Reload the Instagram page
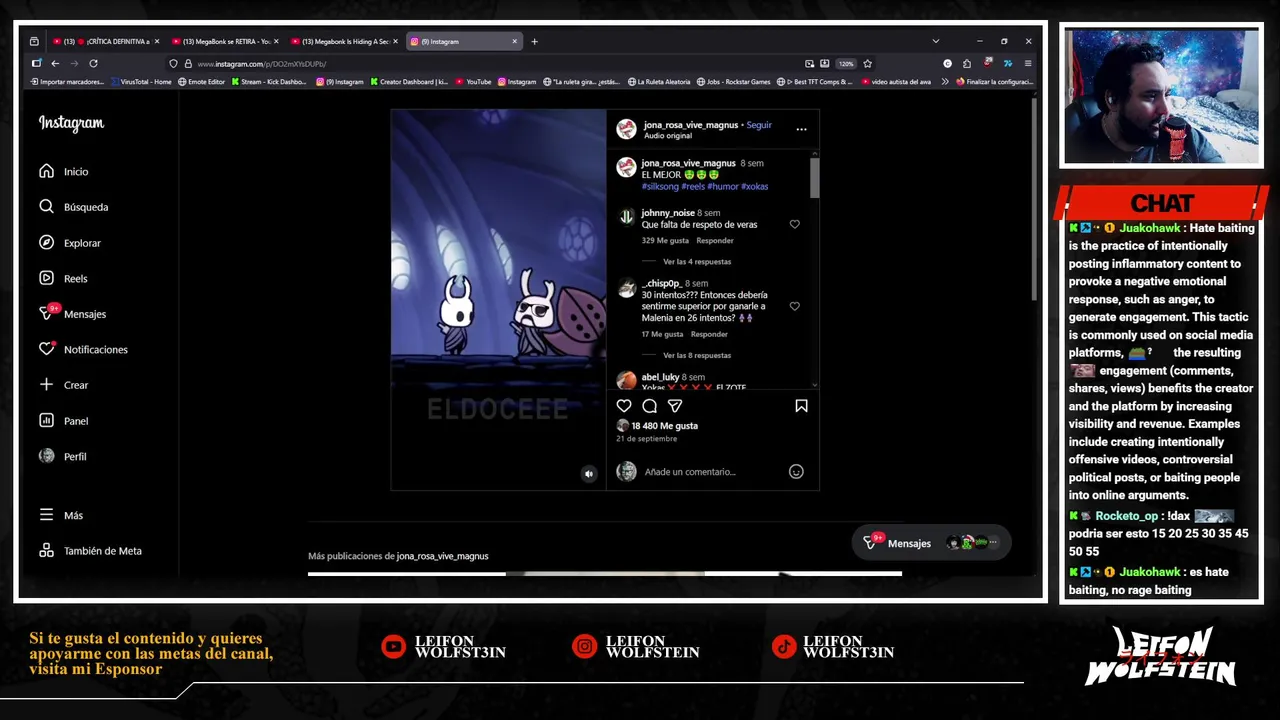1280x720 pixels. [93, 63]
